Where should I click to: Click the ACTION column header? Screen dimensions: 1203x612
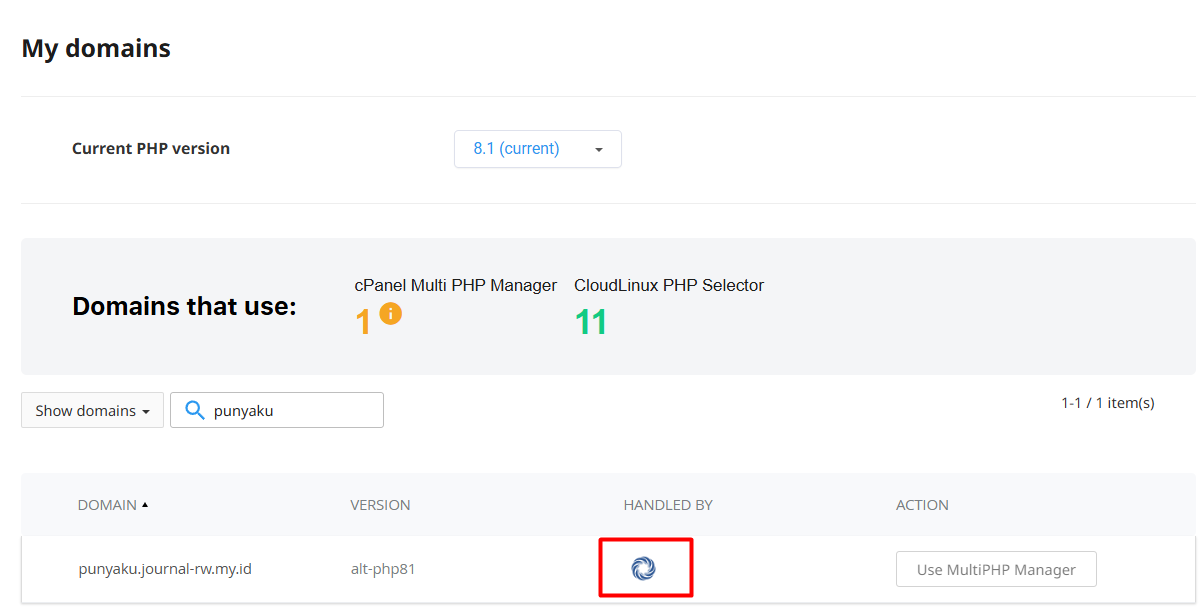click(922, 505)
